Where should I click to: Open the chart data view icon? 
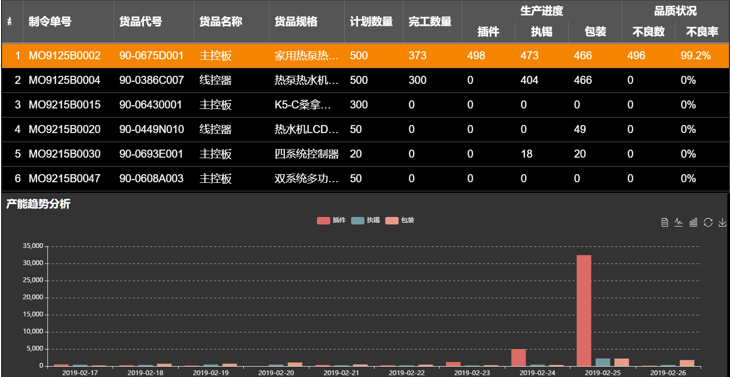pyautogui.click(x=665, y=222)
